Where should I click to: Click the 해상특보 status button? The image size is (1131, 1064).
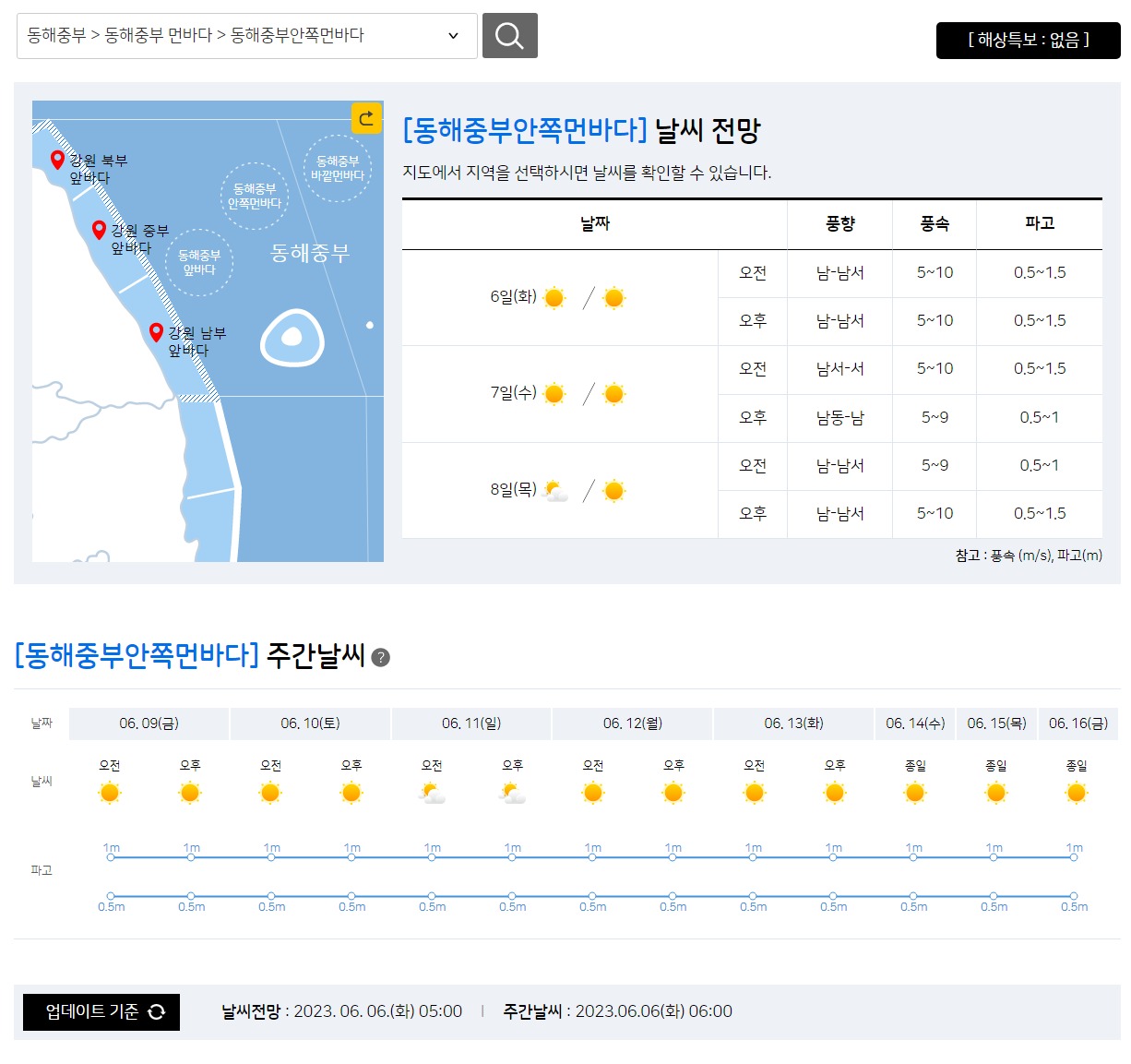[1028, 41]
